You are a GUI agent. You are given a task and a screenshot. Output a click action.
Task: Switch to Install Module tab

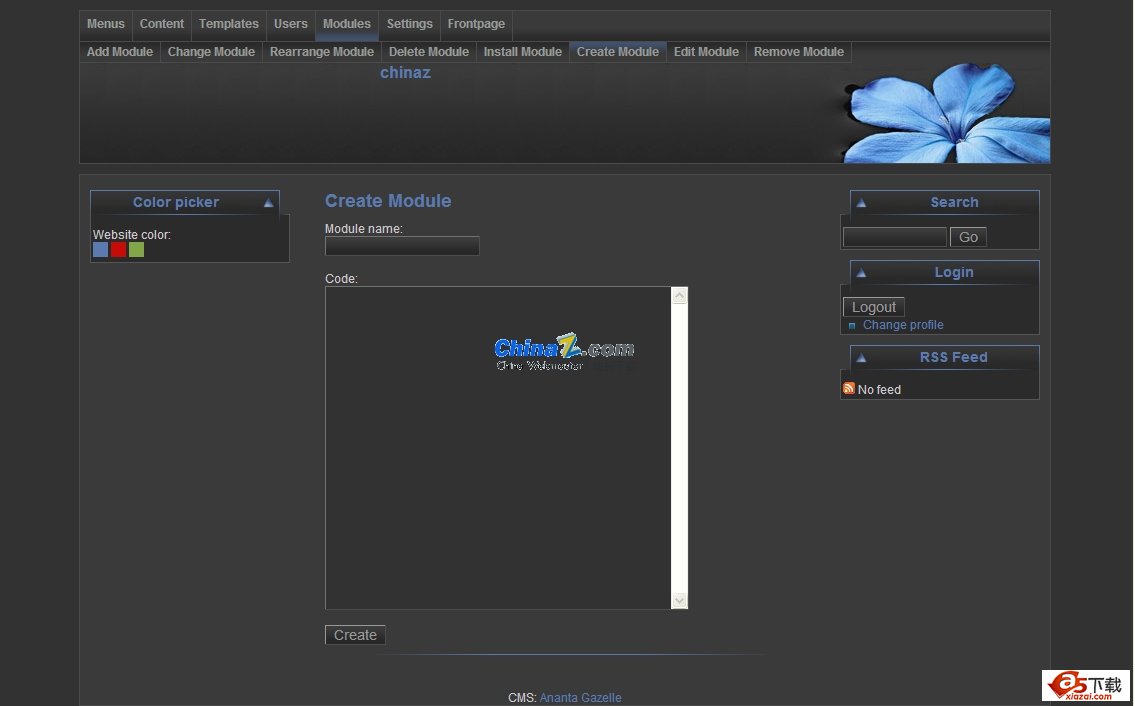(x=523, y=52)
